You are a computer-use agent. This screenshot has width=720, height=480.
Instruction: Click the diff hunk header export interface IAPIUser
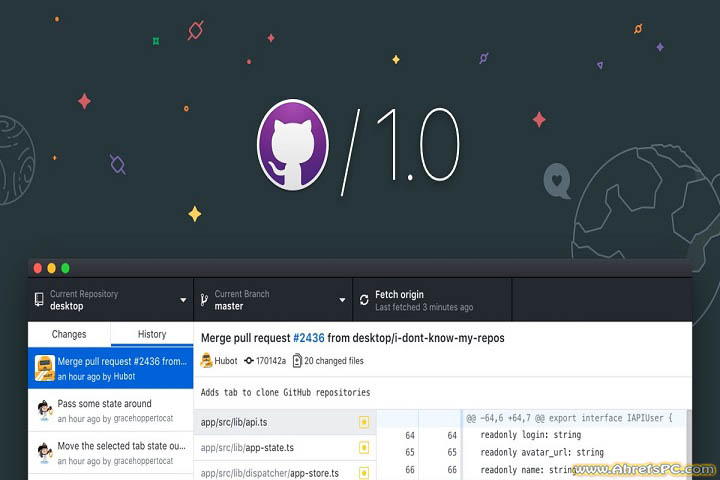(569, 418)
